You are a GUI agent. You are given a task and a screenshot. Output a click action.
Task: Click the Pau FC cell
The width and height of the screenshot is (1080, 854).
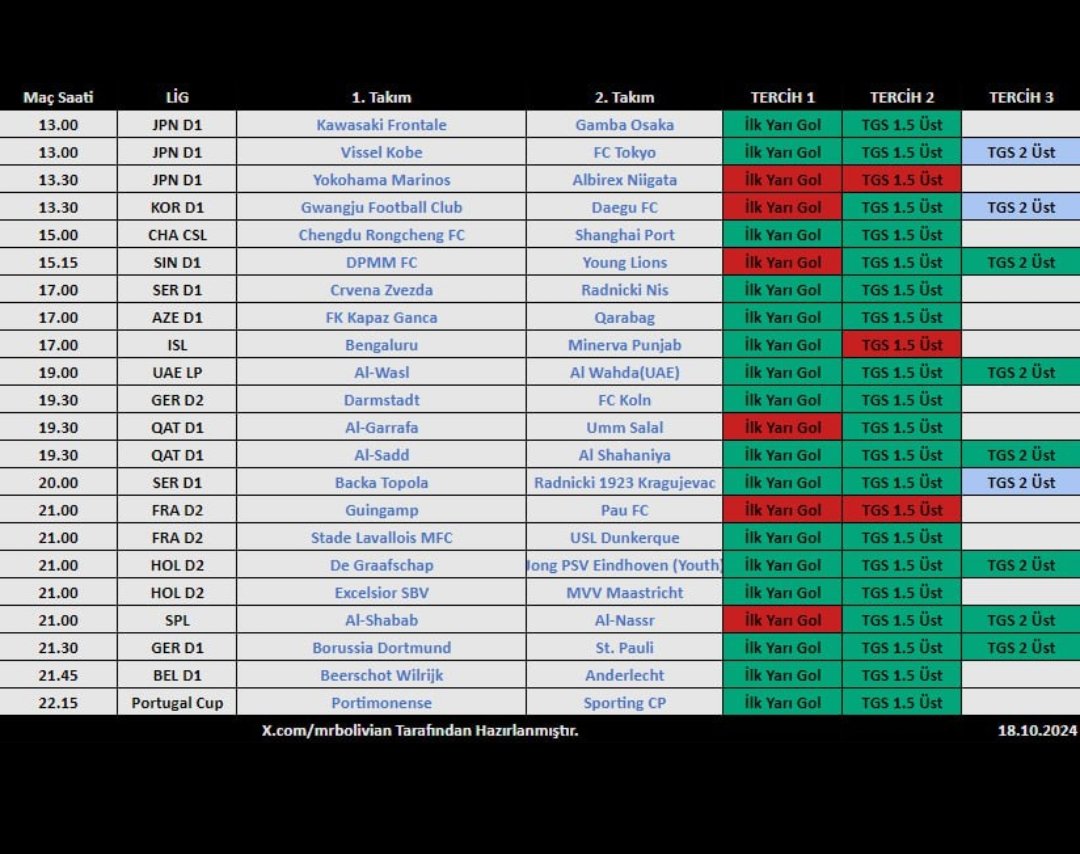624,510
